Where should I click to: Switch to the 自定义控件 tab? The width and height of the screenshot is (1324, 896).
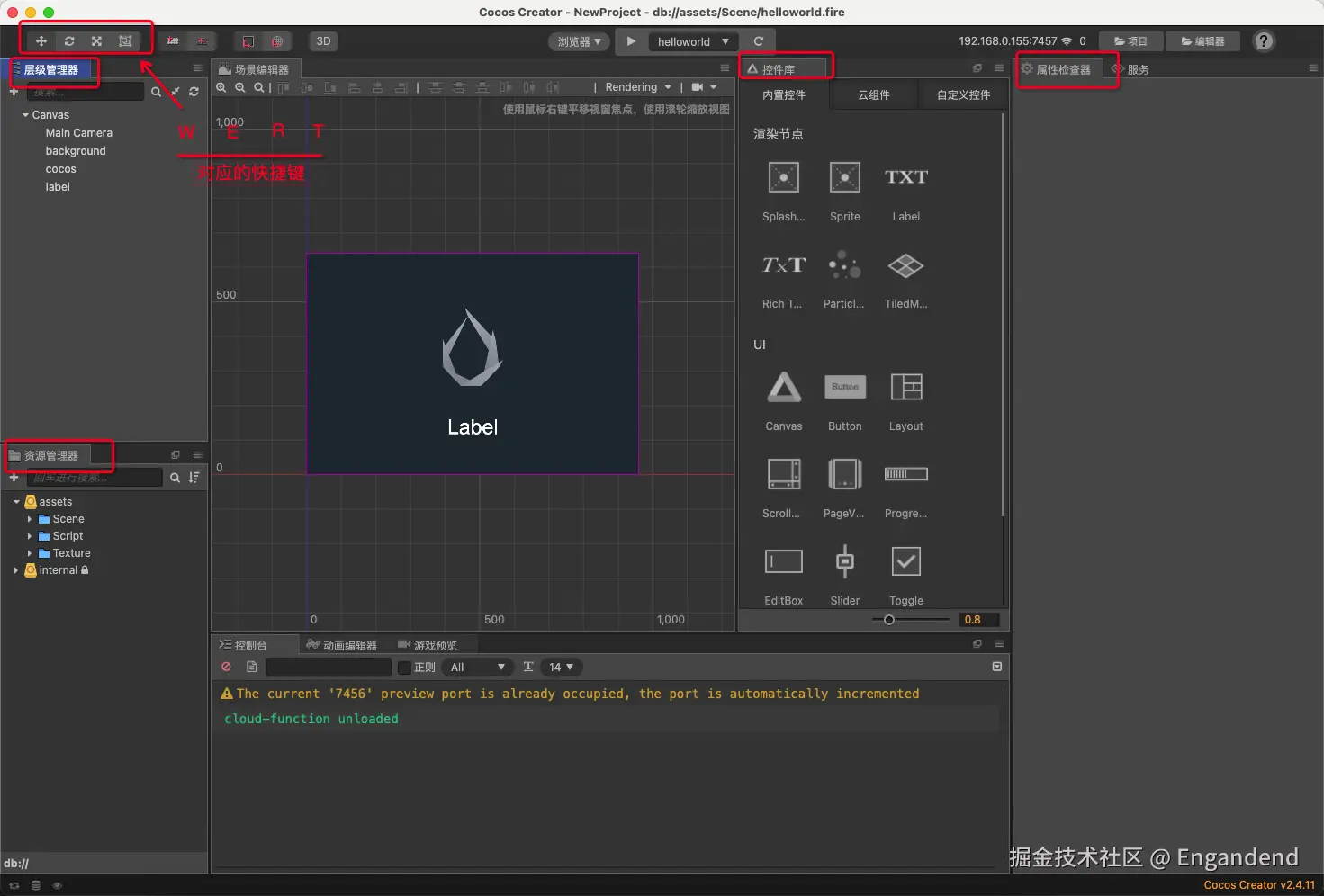964,95
